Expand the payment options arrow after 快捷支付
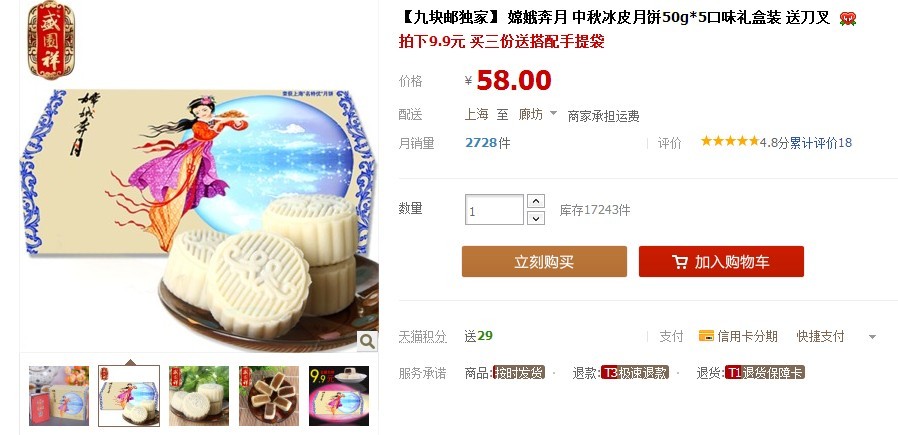This screenshot has height=435, width=898. point(872,337)
